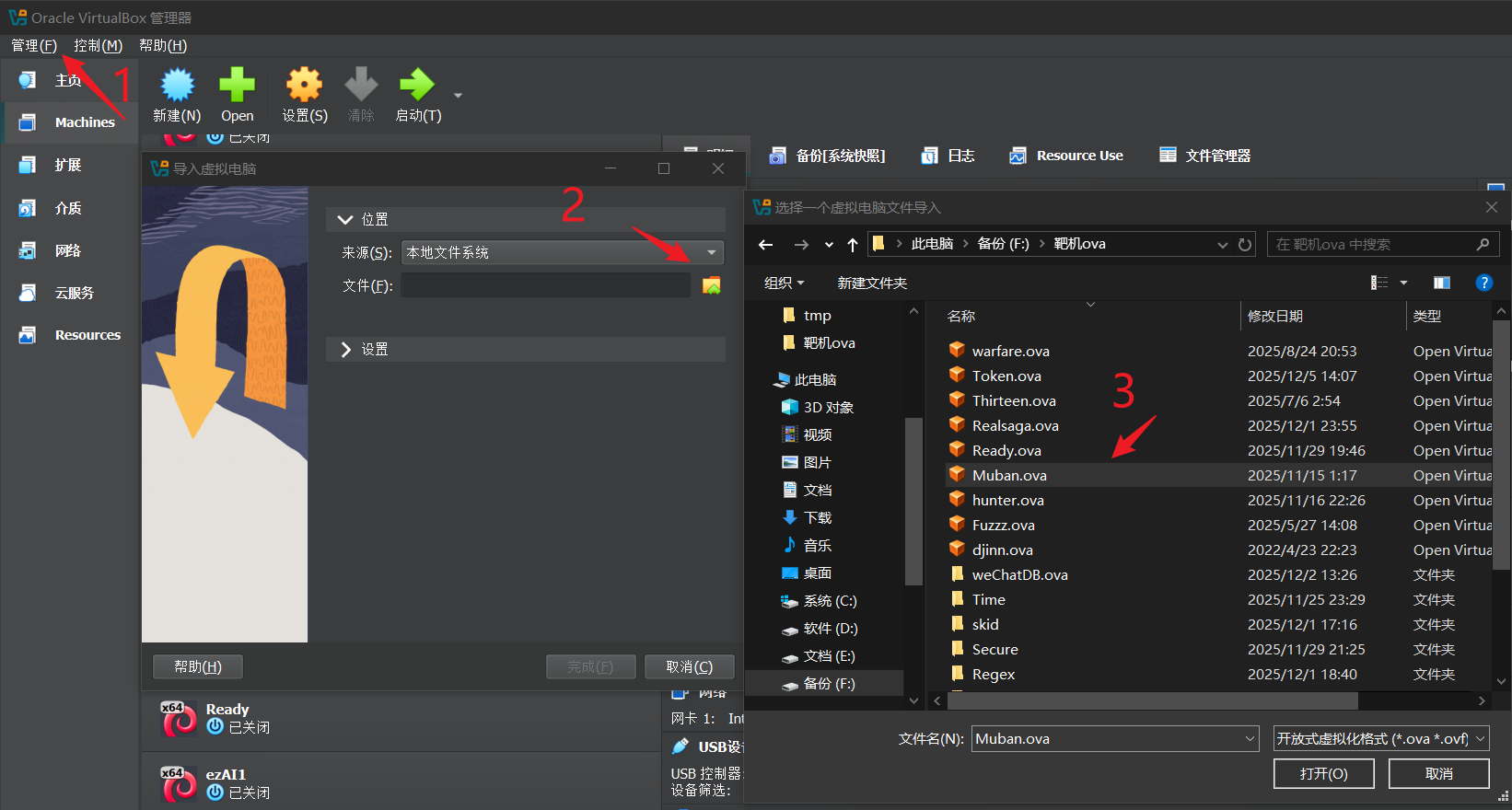
Task: Browse for file using folder icon
Action: click(712, 285)
